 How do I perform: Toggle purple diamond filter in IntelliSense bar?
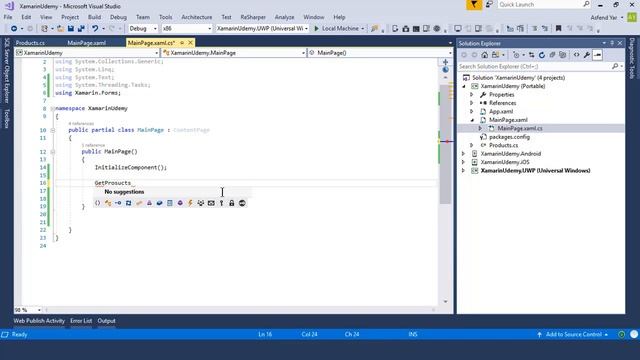coord(180,203)
